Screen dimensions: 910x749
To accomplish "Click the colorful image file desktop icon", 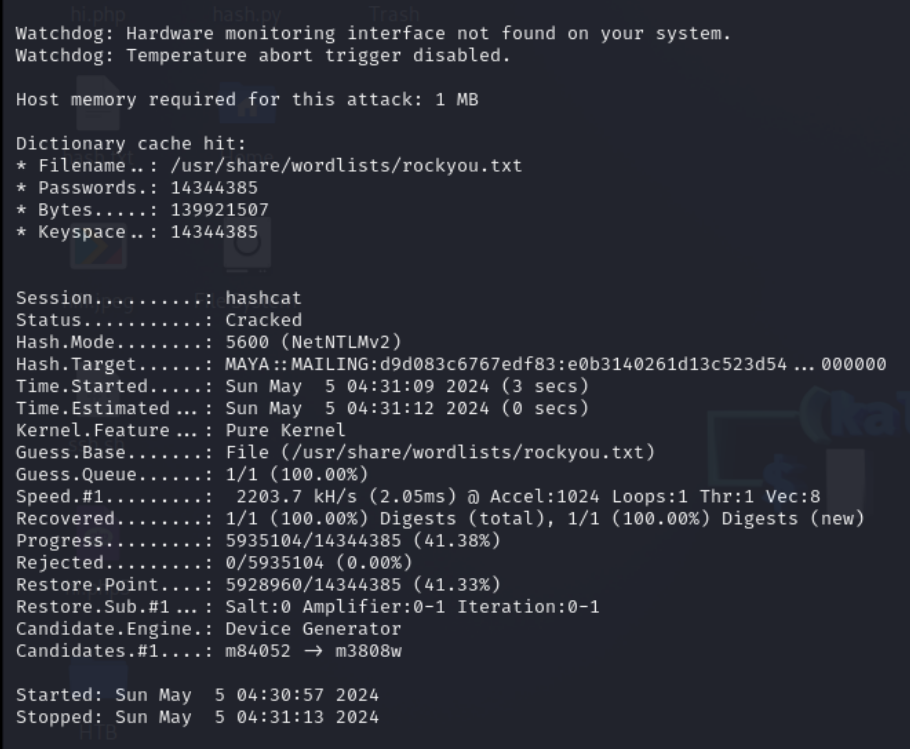I will click(99, 247).
